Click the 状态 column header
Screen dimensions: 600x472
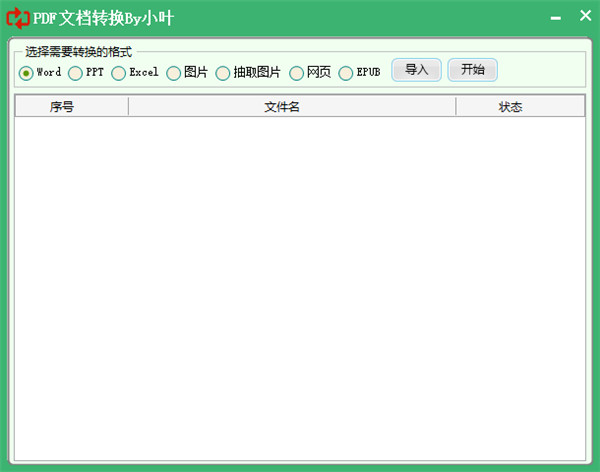pos(520,106)
